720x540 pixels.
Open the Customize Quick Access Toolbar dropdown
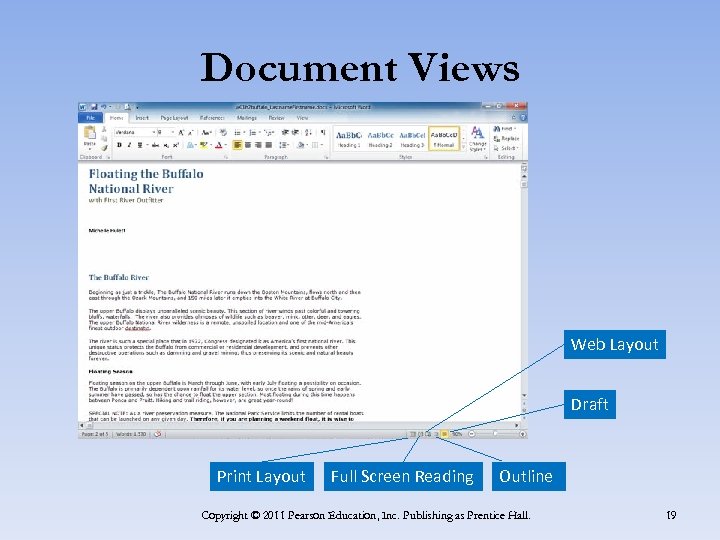click(137, 107)
